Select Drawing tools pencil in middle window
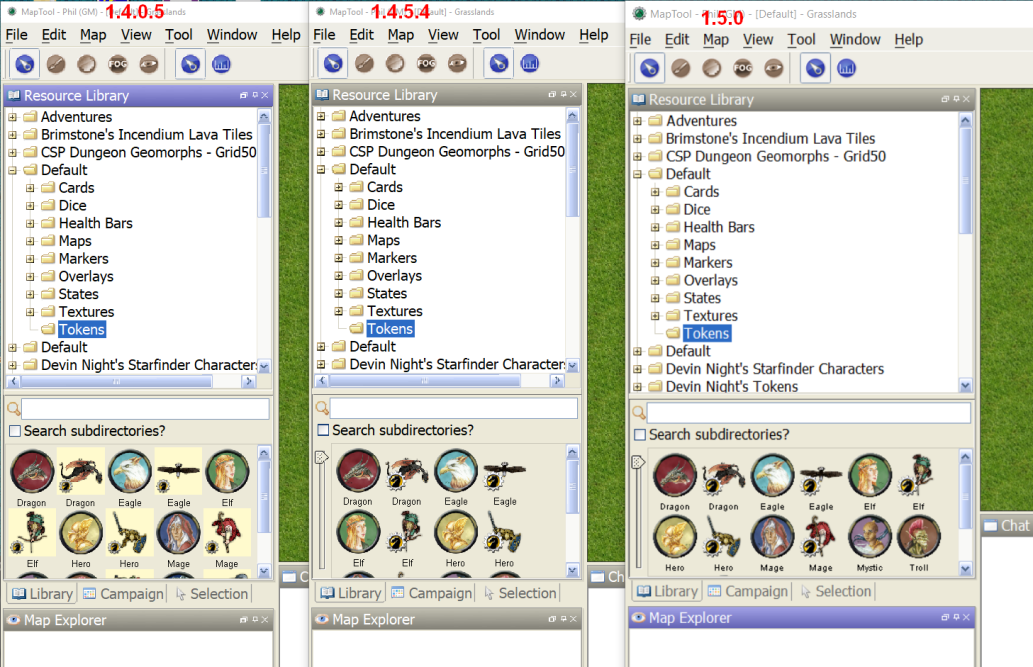This screenshot has height=667, width=1033. click(364, 64)
